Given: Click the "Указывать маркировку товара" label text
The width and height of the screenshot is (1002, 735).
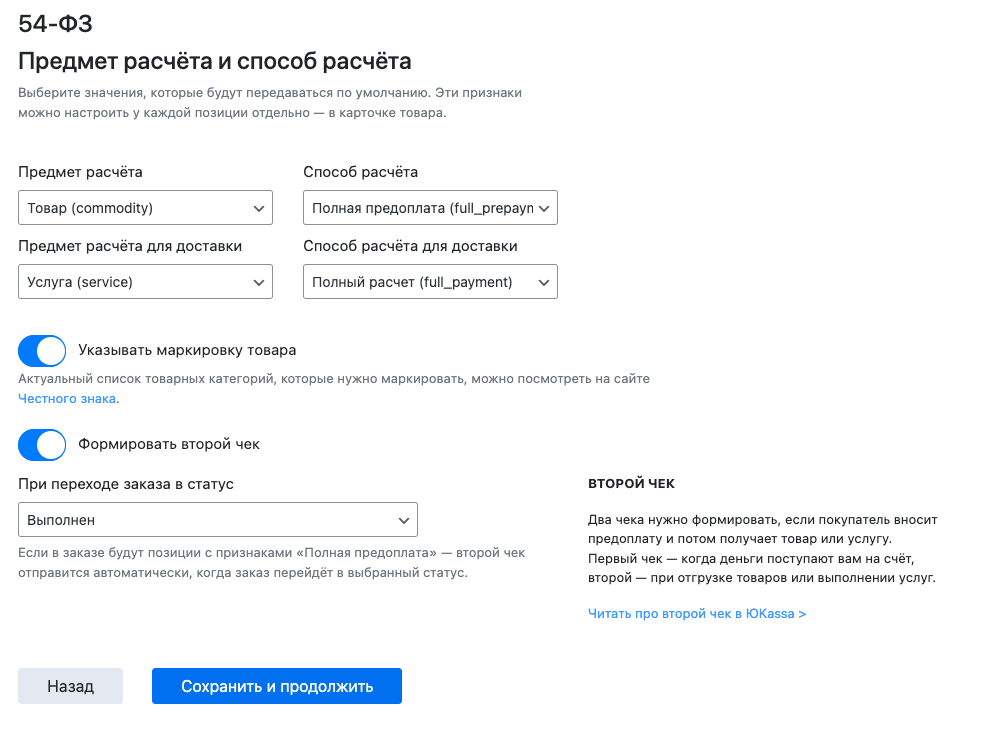Looking at the screenshot, I should click(187, 351).
